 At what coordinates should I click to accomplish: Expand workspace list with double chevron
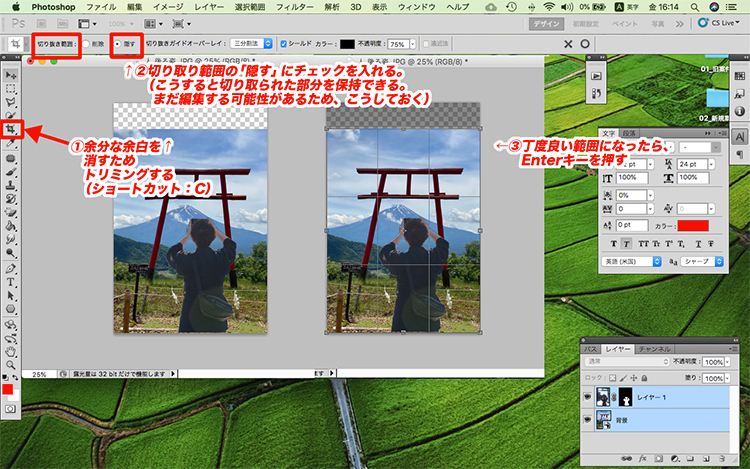(680, 23)
